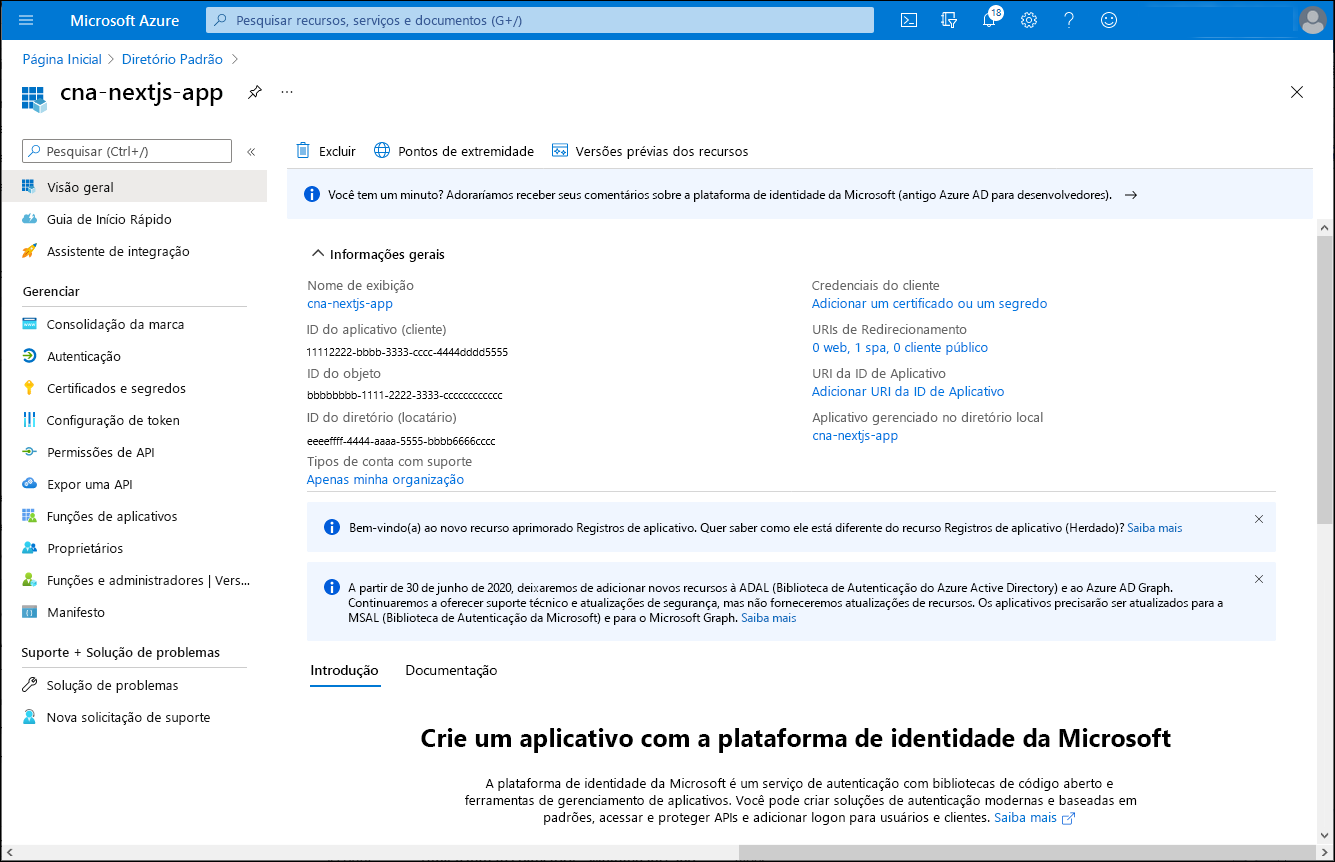This screenshot has height=862, width=1335.
Task: Click the Pontos de extremidade globe icon
Action: pos(382,151)
